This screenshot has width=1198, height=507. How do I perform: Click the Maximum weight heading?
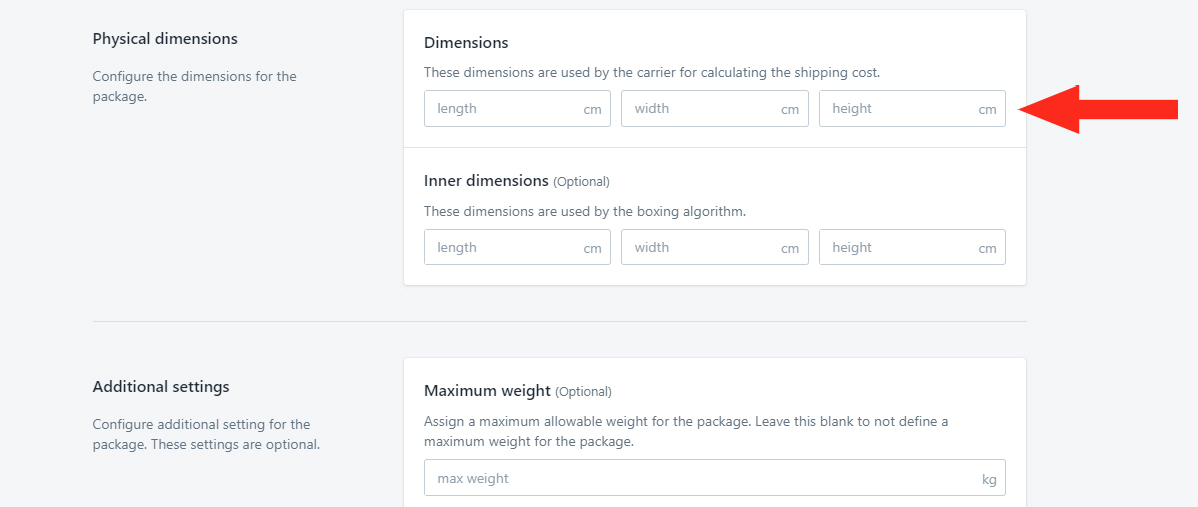click(487, 391)
